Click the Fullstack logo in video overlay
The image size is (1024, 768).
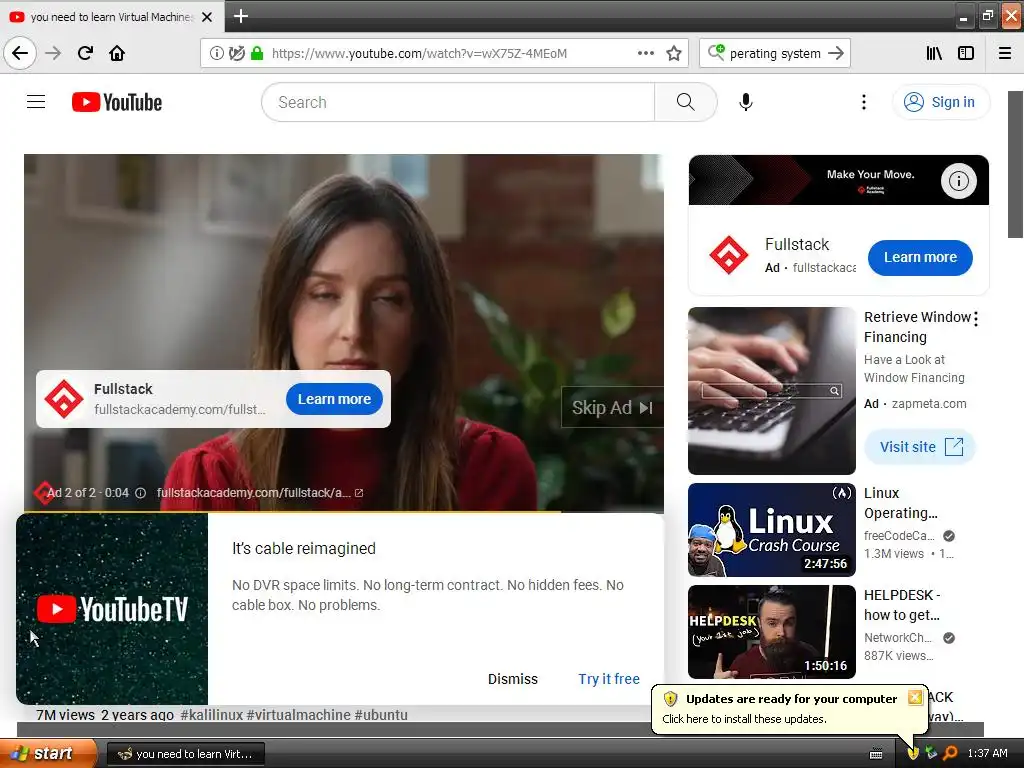coord(63,399)
